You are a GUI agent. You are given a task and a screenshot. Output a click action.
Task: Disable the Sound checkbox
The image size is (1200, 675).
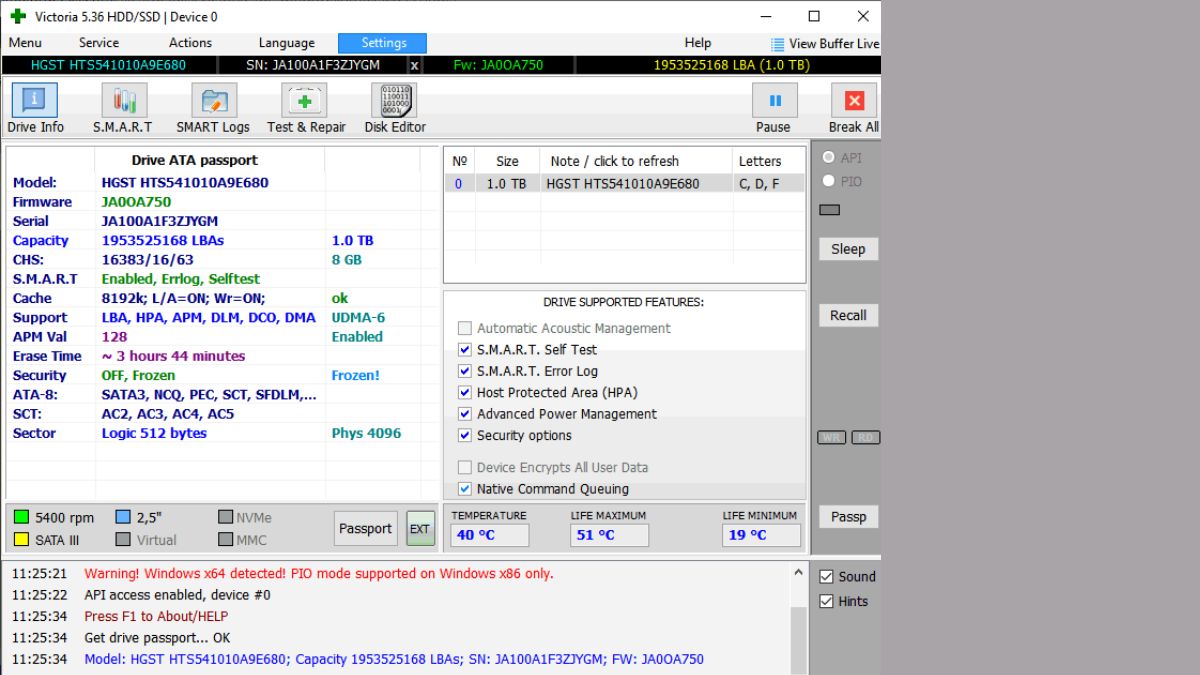[x=826, y=577]
